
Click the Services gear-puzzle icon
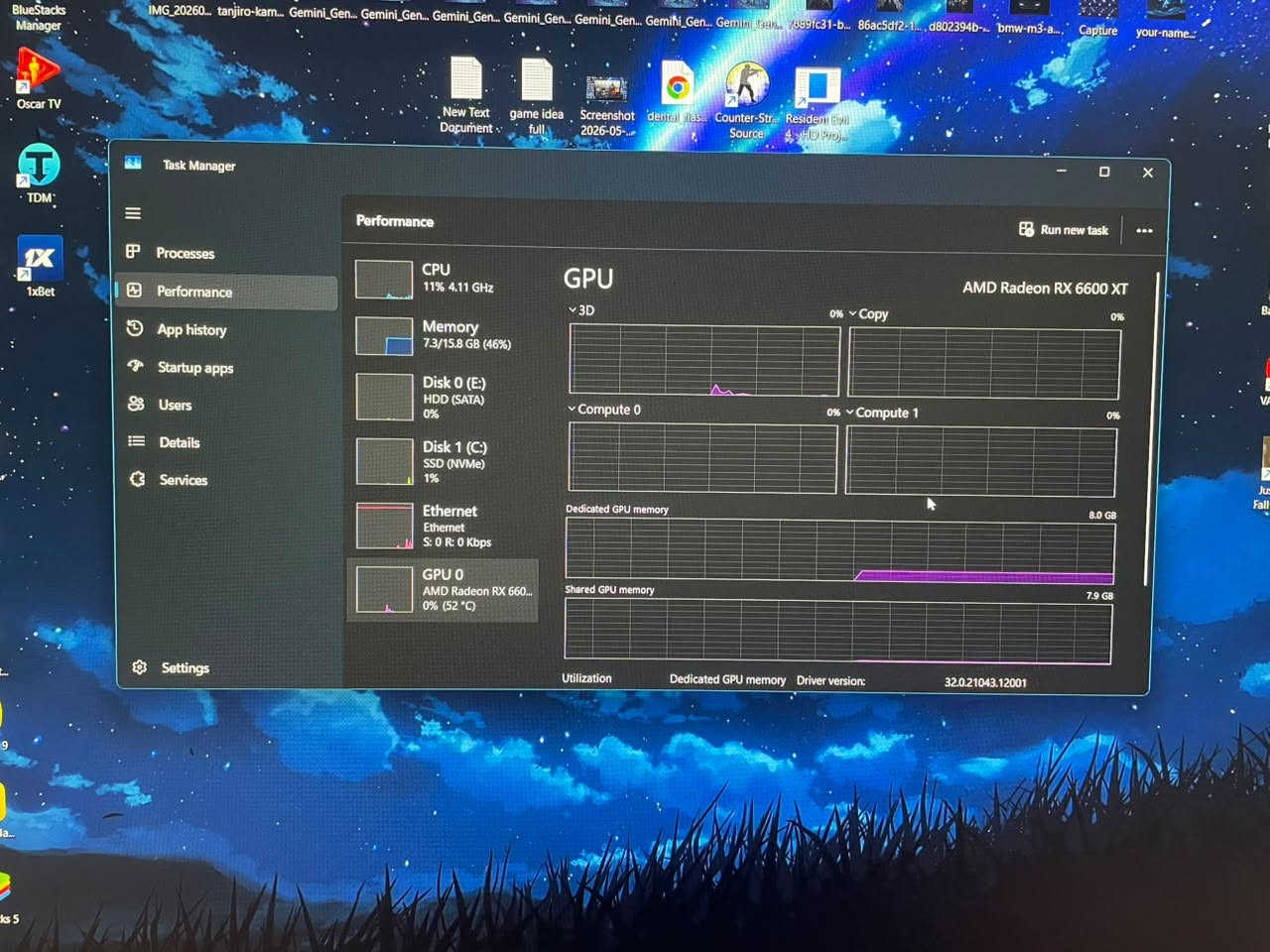[x=138, y=479]
